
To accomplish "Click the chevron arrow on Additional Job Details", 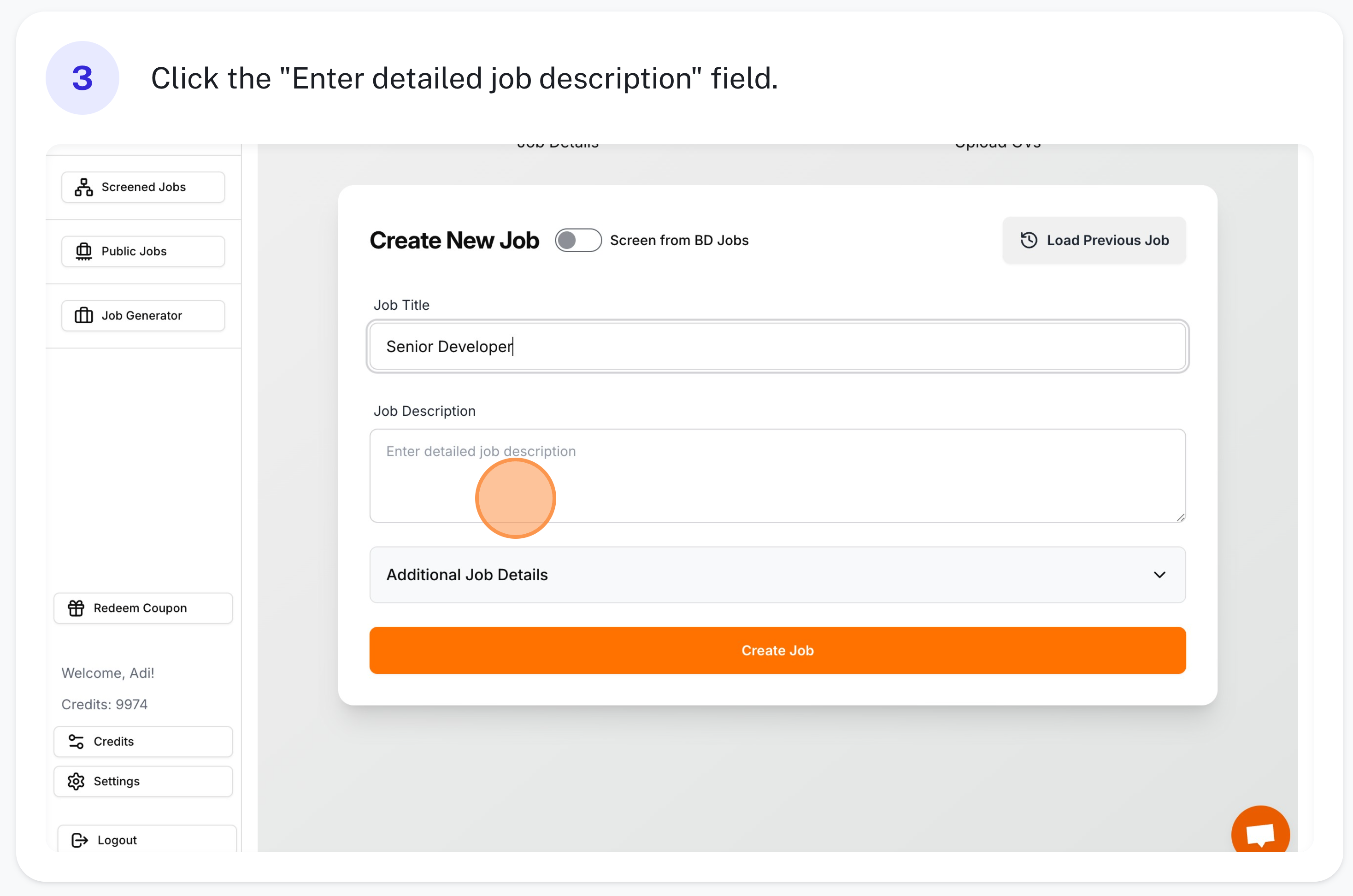I will tap(1159, 574).
